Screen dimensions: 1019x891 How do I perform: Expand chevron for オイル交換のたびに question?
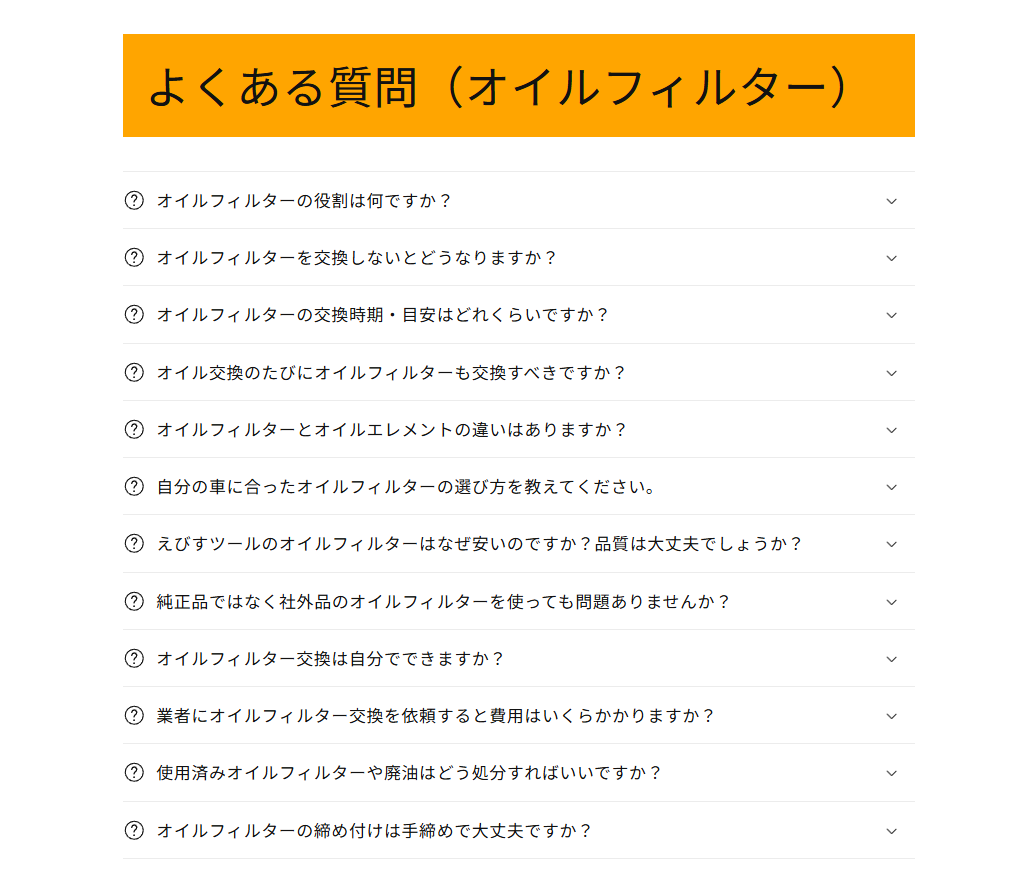[x=892, y=373]
